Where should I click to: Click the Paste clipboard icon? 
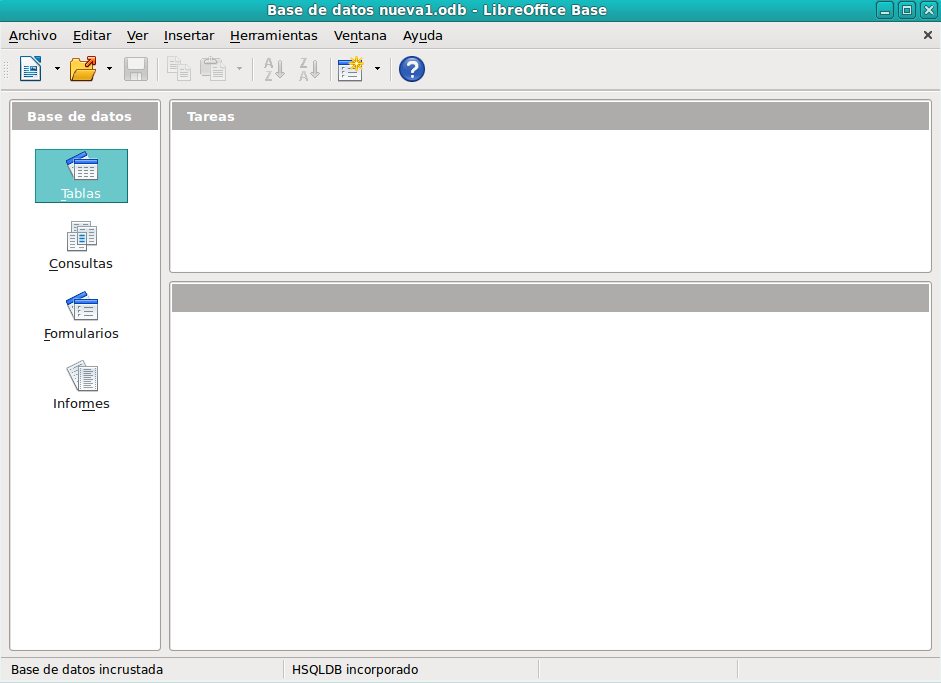point(213,69)
